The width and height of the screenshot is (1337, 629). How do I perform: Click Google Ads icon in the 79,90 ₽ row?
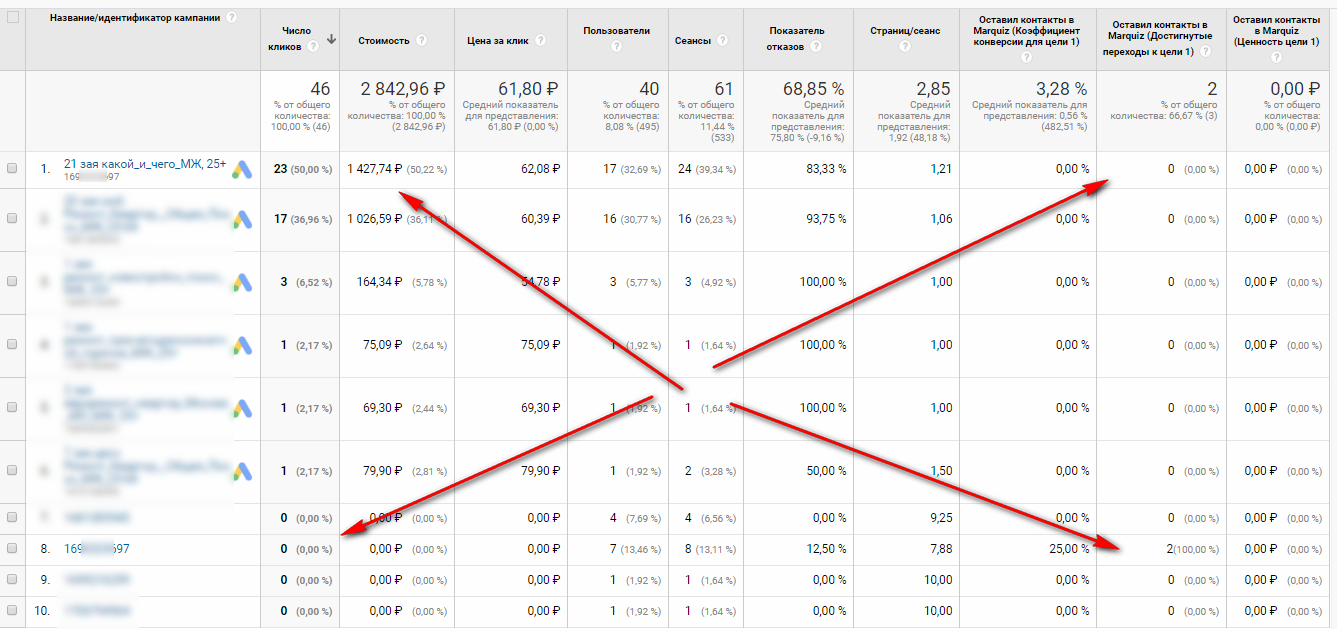coord(242,471)
